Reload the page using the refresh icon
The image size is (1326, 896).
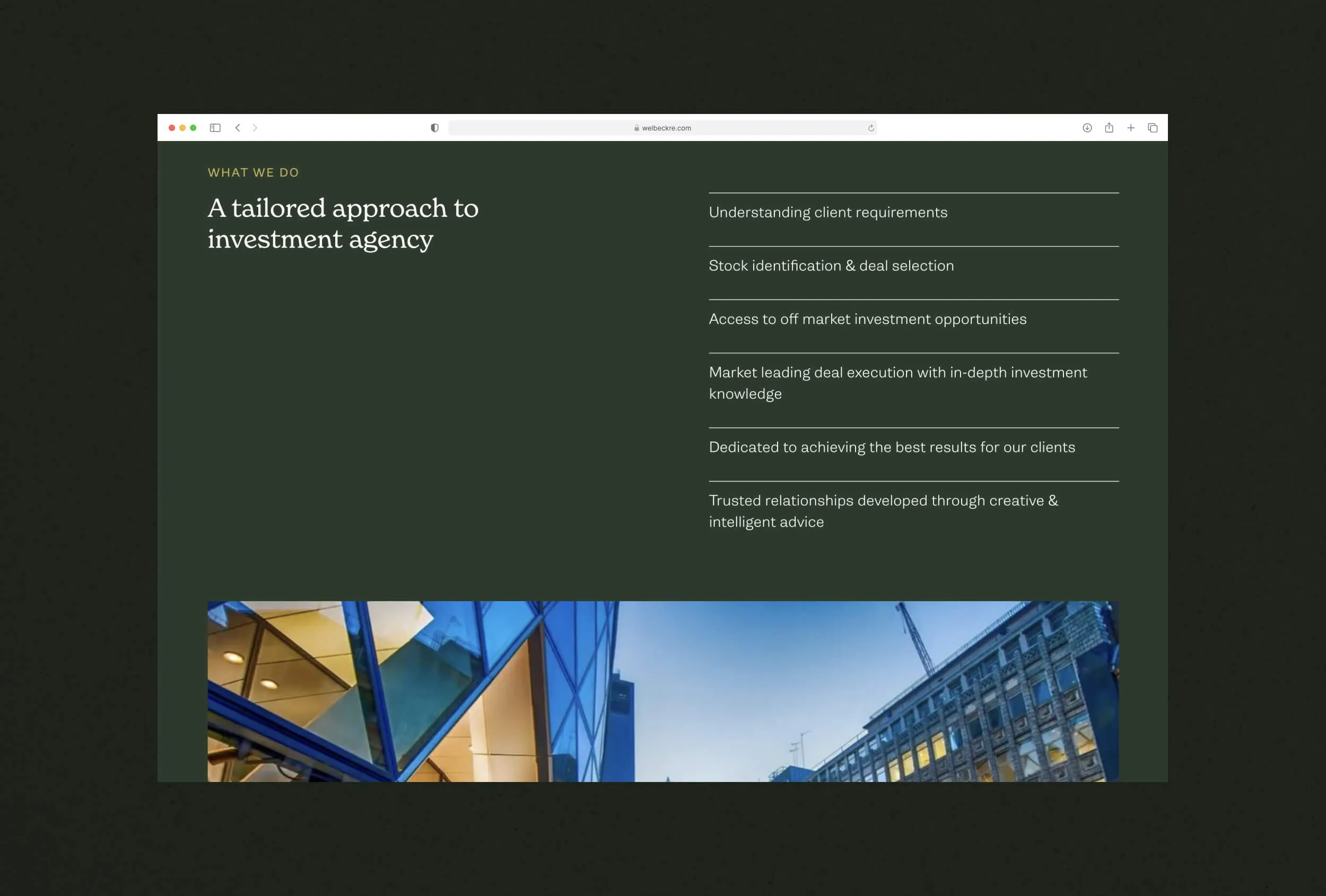(x=871, y=128)
